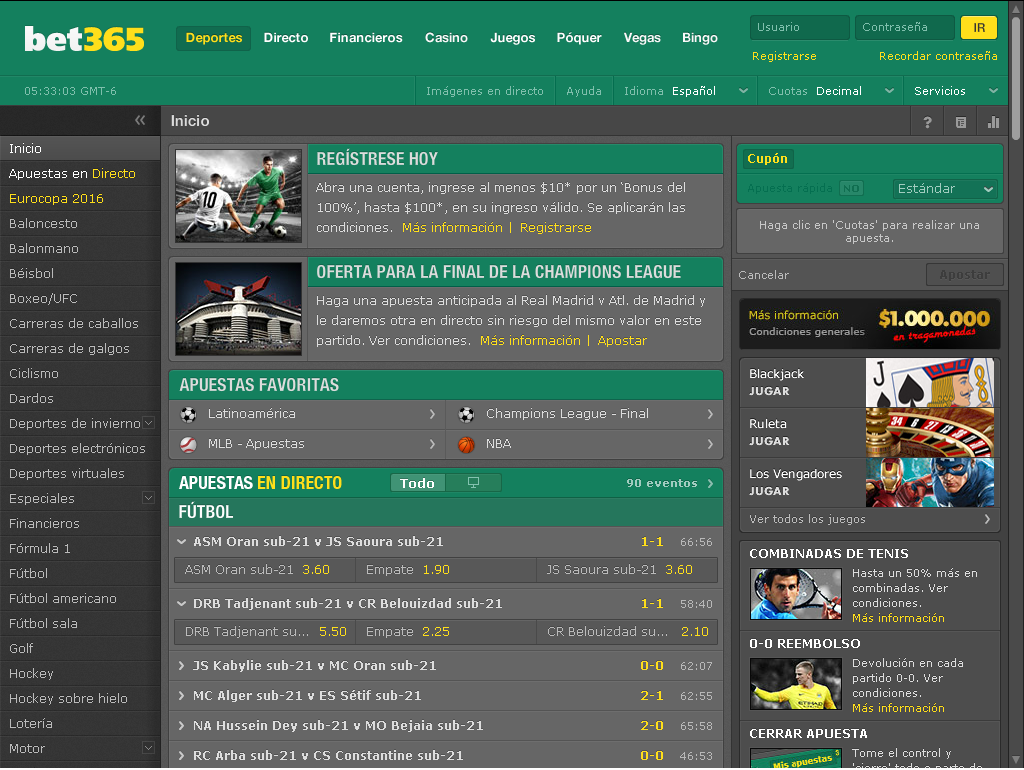Toggle Apuesta rápida NO switch
This screenshot has width=1024, height=770.
click(851, 188)
